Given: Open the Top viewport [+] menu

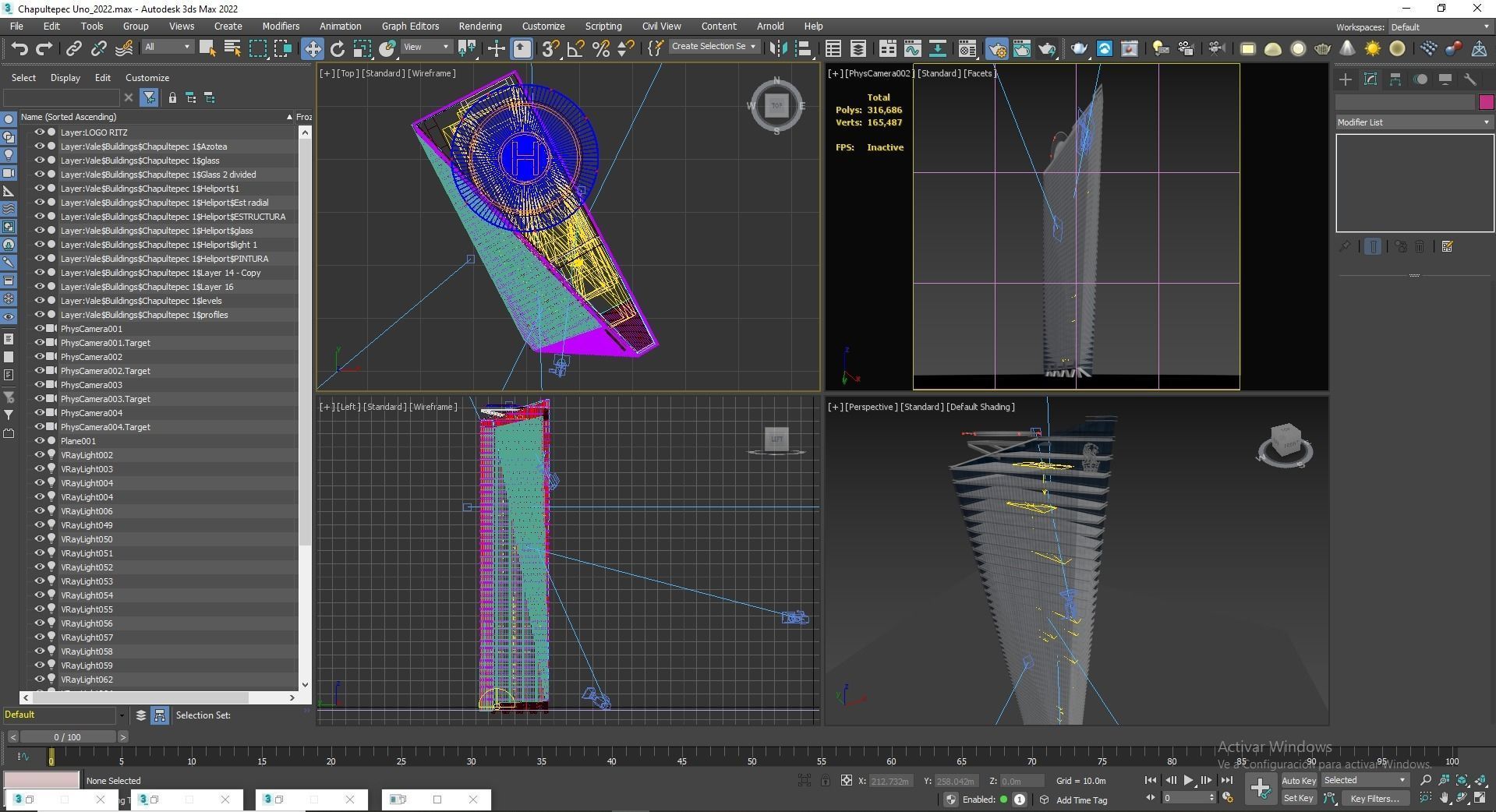Looking at the screenshot, I should coord(327,73).
